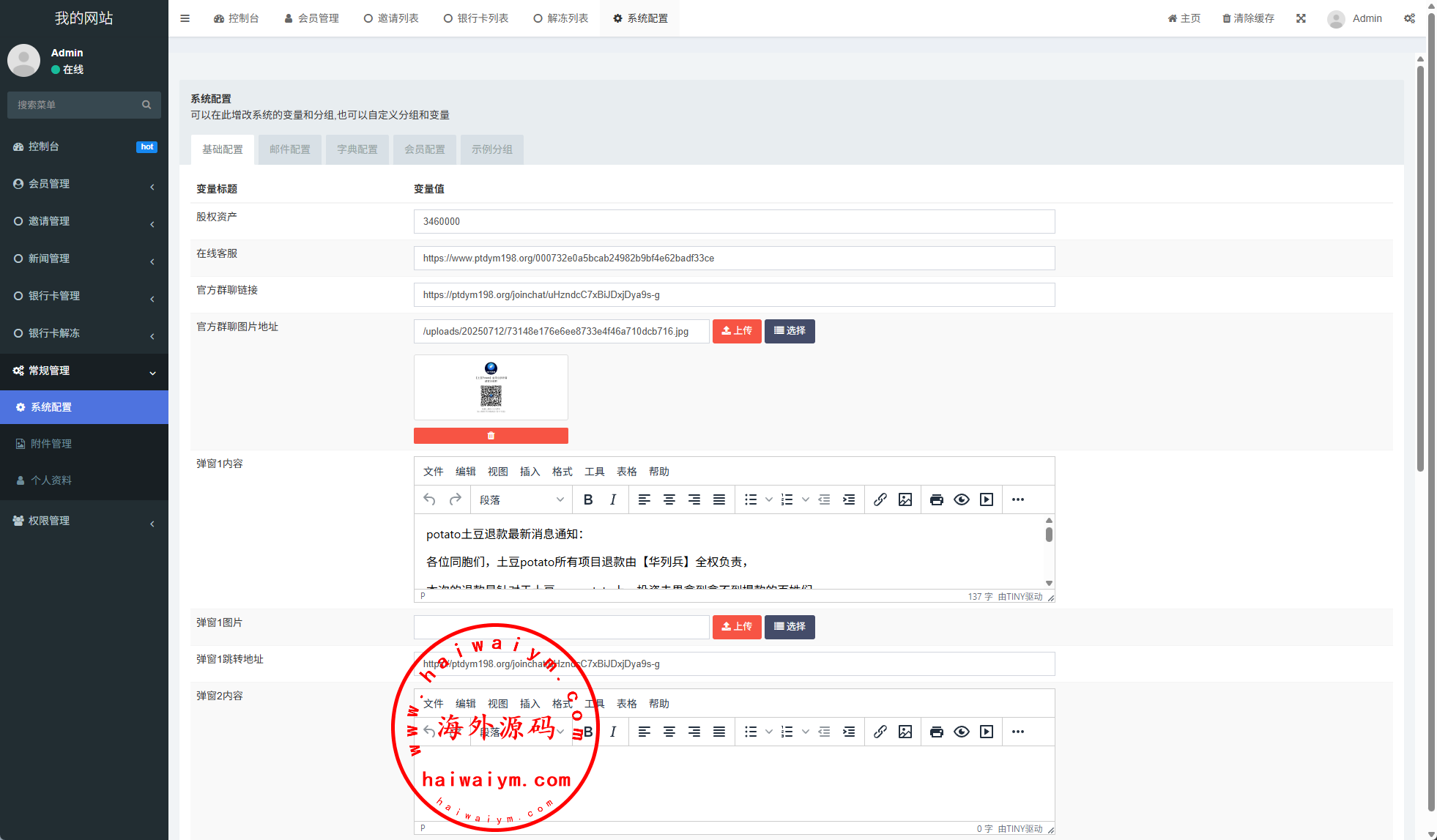
Task: Click 上传 button for 官方群聊图片地址
Action: [737, 331]
